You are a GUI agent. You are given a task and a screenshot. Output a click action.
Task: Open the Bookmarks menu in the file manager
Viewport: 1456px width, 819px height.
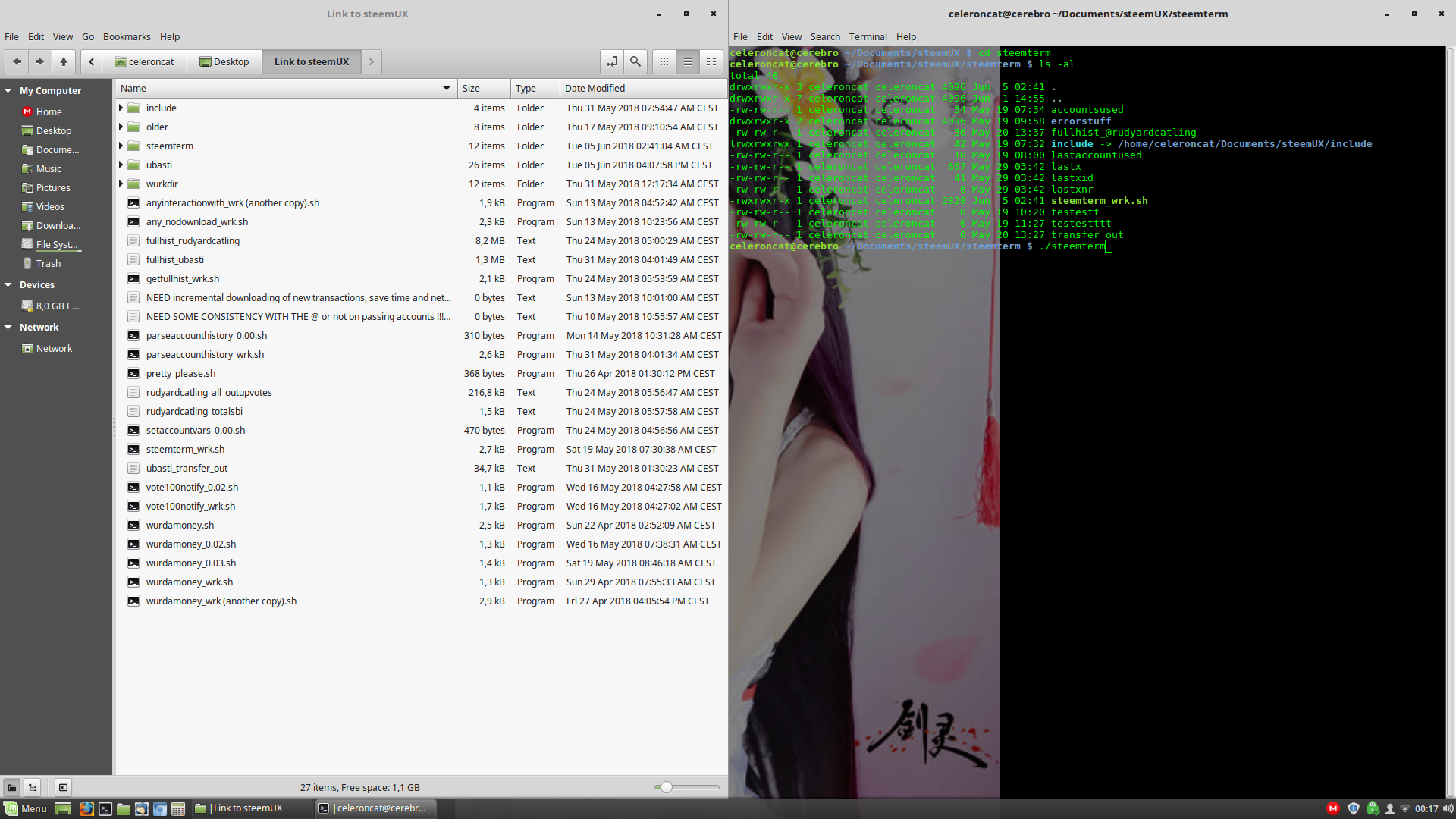[127, 36]
